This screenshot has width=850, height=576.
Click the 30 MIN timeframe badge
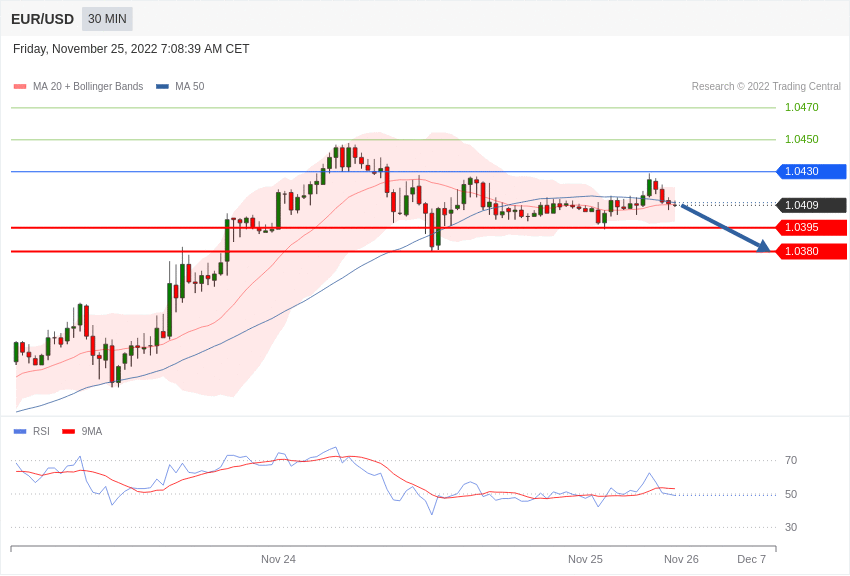(x=107, y=19)
